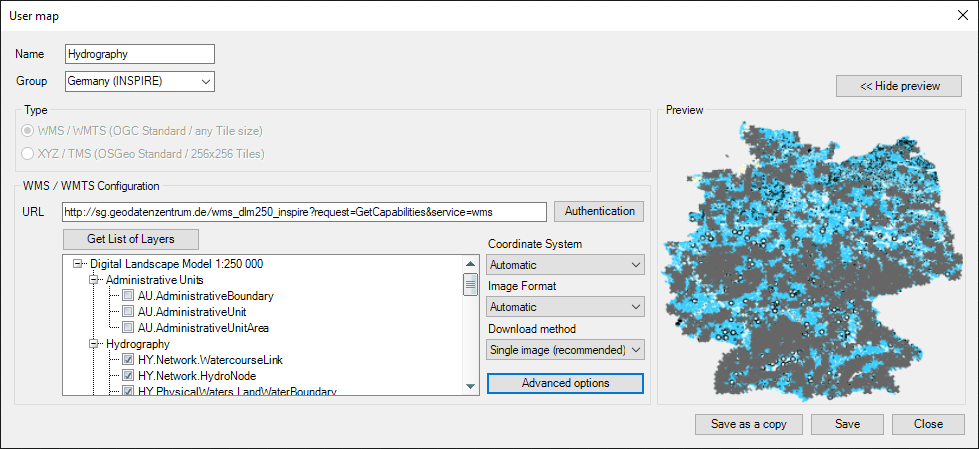Screen dimensions: 979x449
Task: Click the Get List of Layers button
Action: 131,239
